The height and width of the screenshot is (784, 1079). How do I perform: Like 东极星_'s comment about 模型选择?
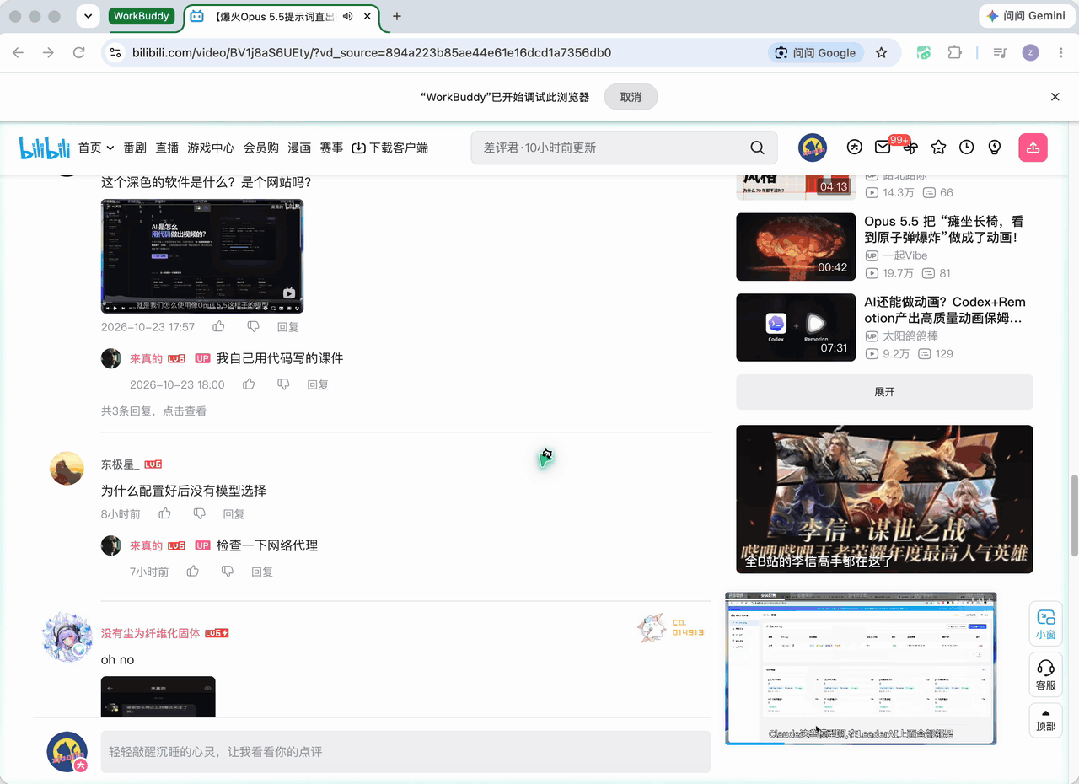[164, 513]
